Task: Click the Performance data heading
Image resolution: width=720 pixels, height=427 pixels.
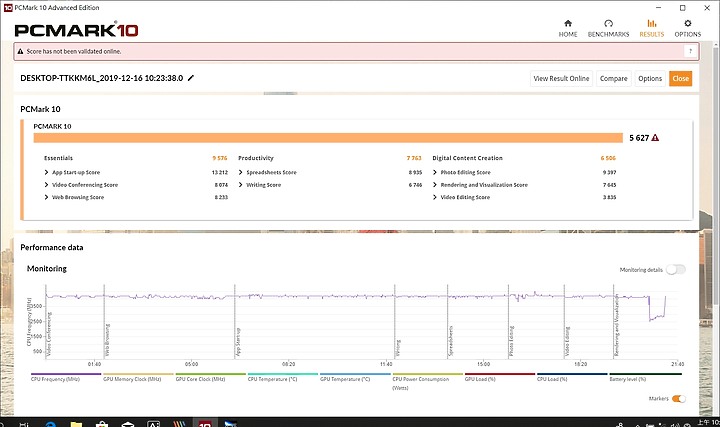Action: (x=52, y=247)
